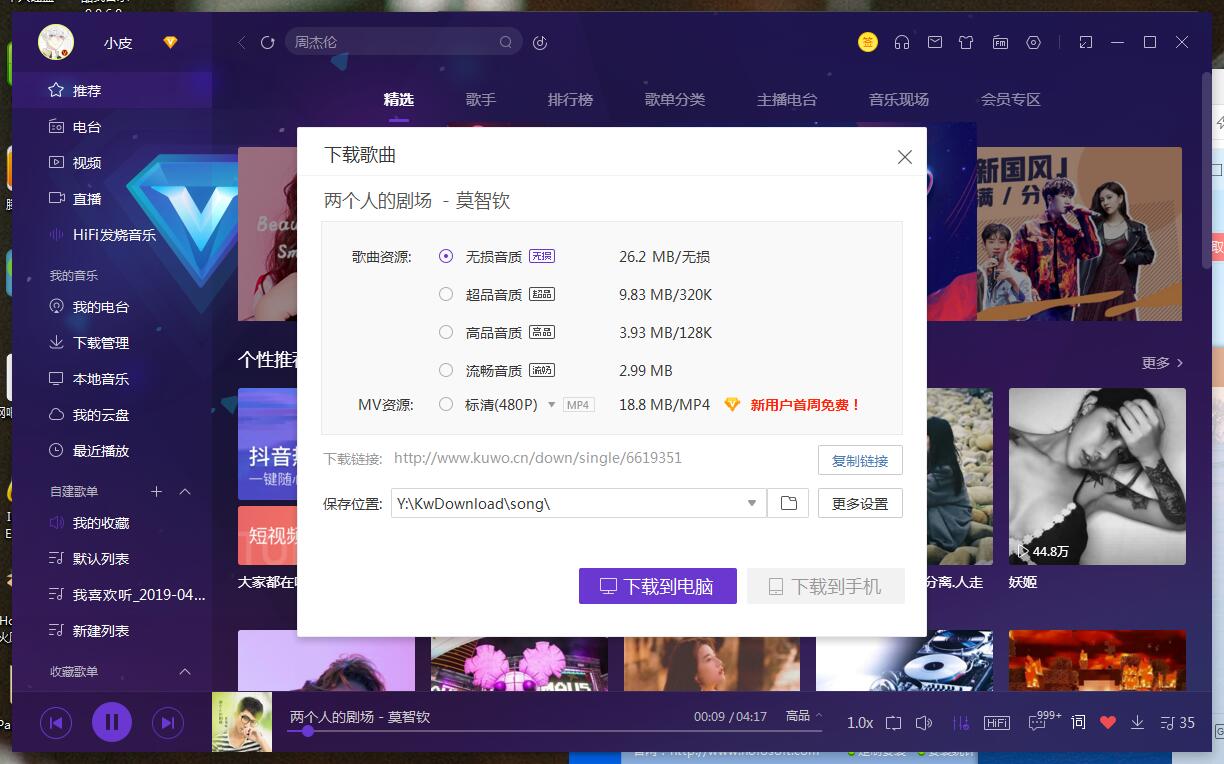
Task: Click the search field with 周杰伦
Action: click(404, 42)
